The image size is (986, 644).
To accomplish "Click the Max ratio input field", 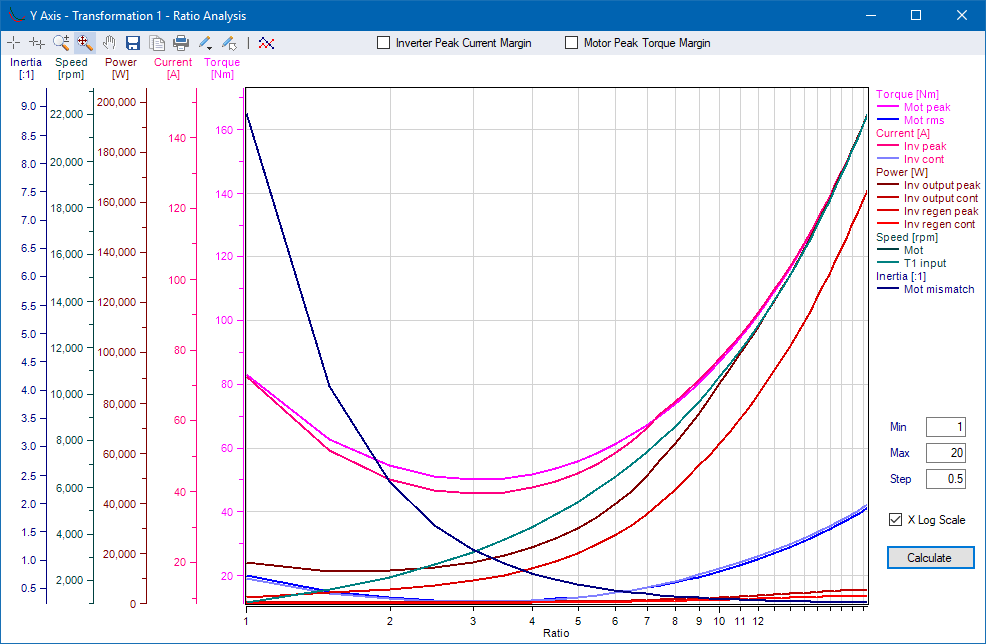I will point(946,453).
